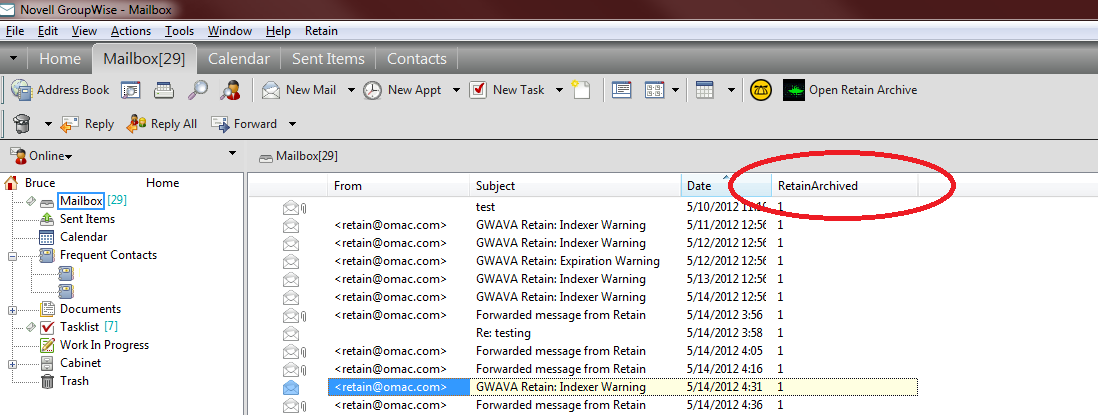The width and height of the screenshot is (1098, 415).
Task: Select Cabinet folder in tree
Action: point(81,363)
